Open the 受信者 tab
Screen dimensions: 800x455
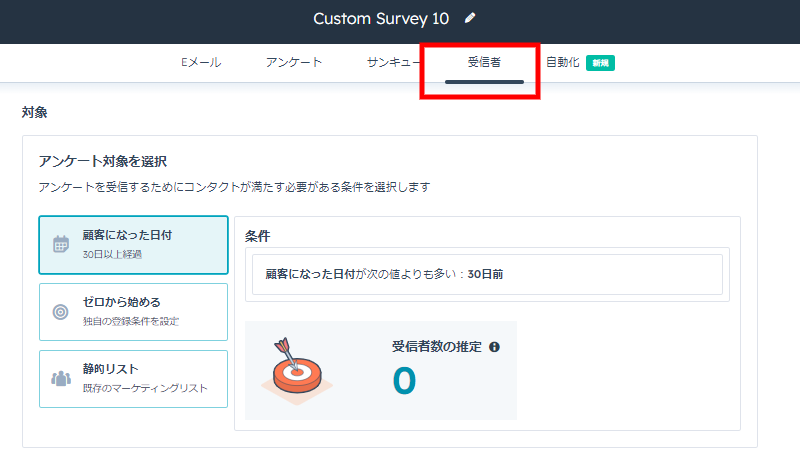484,62
